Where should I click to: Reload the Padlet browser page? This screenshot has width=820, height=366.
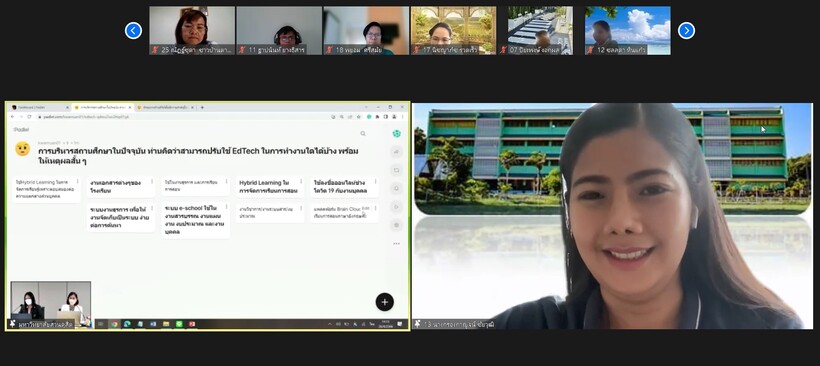pyautogui.click(x=29, y=117)
